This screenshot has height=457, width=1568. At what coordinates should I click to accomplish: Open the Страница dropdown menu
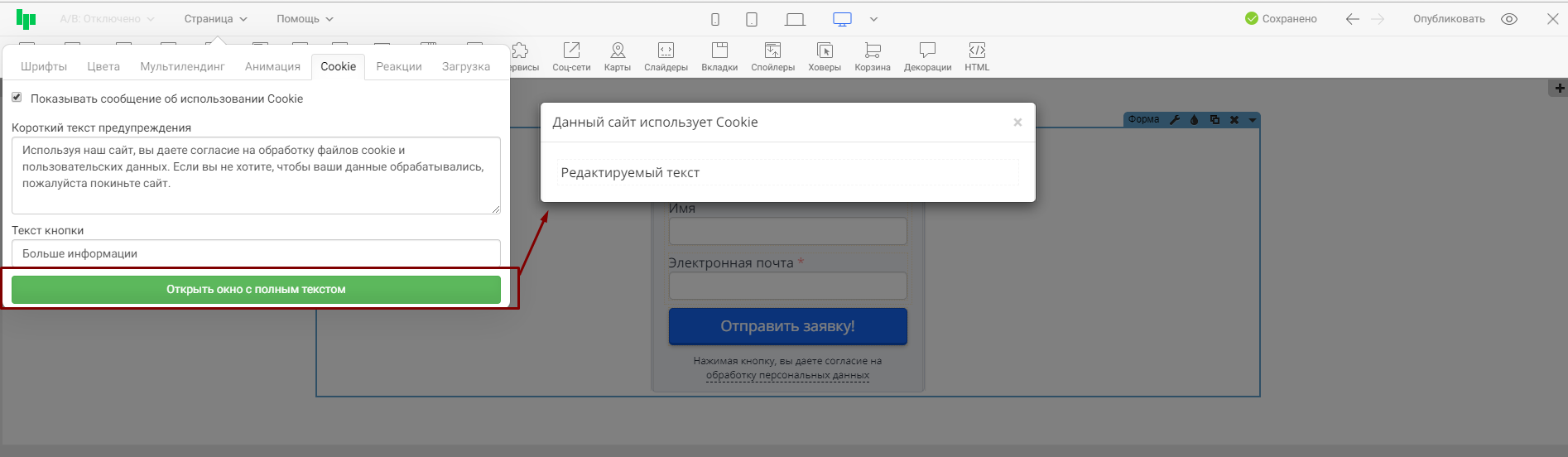[x=215, y=19]
